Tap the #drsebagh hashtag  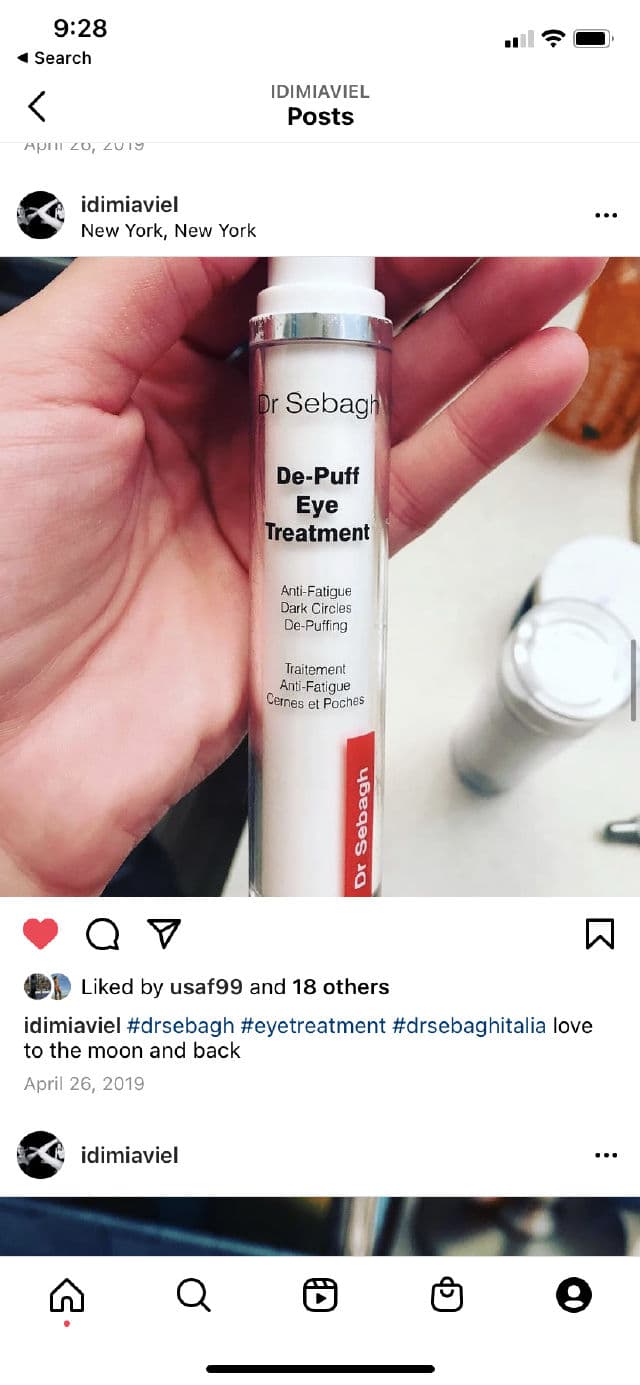(x=181, y=1026)
